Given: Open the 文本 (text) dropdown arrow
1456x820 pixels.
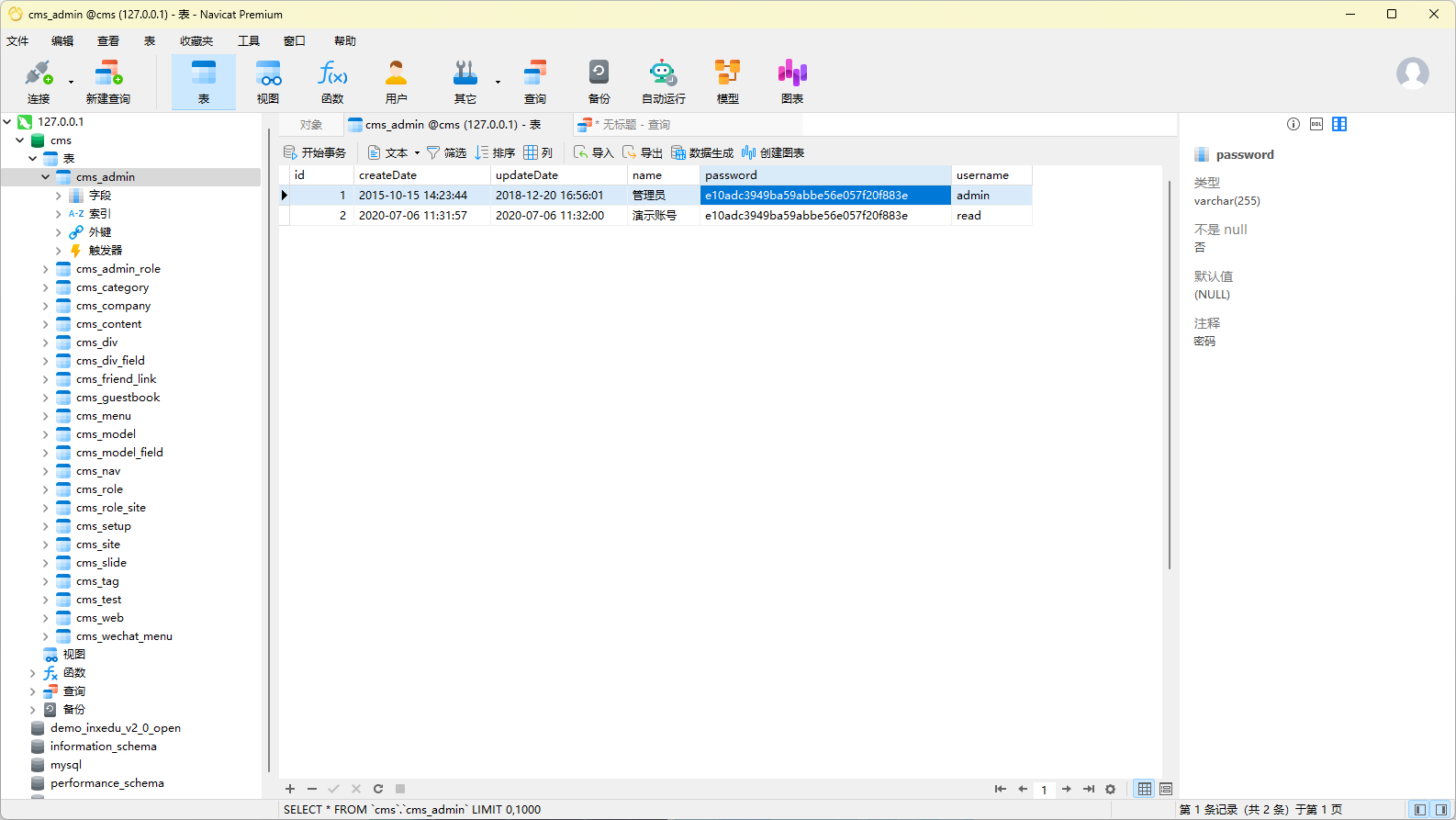Looking at the screenshot, I should pos(417,152).
